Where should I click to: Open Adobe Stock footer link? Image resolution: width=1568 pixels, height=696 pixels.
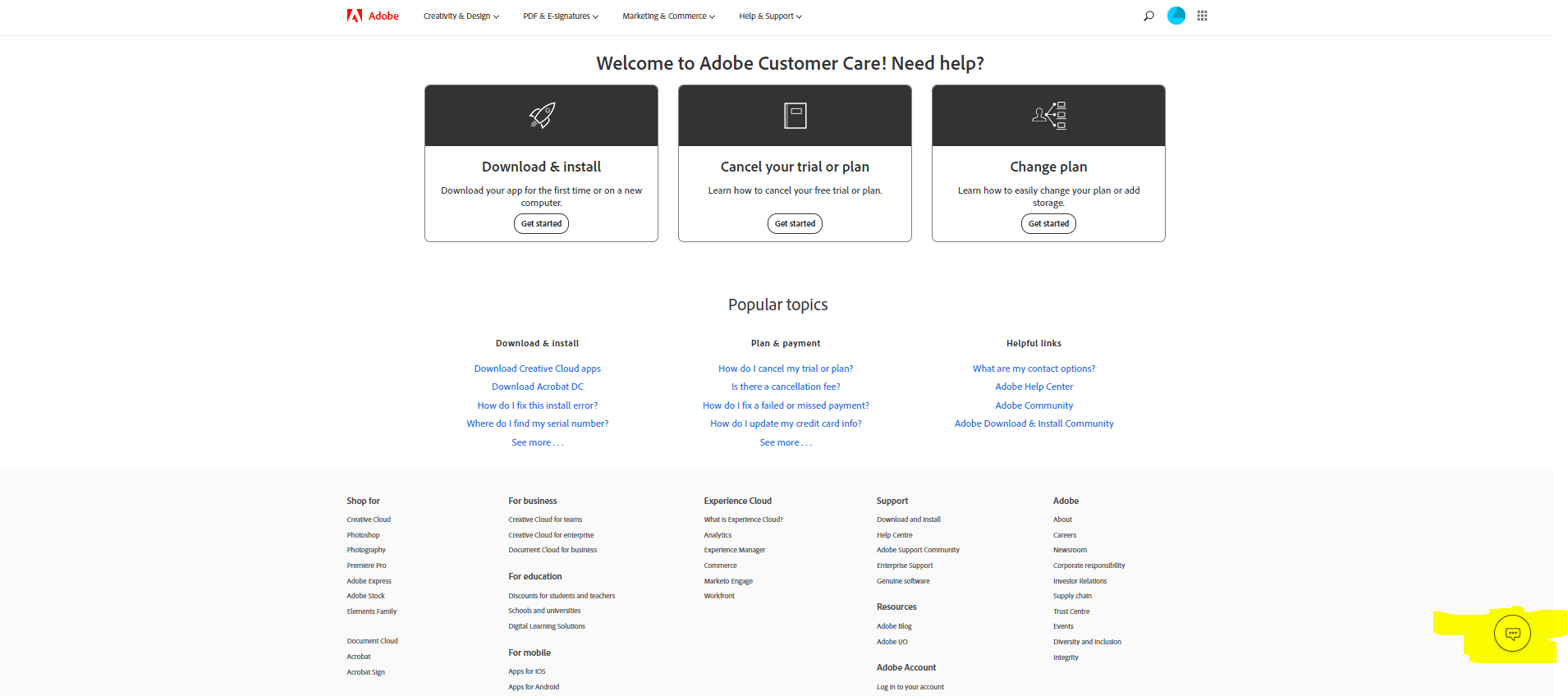(x=365, y=596)
